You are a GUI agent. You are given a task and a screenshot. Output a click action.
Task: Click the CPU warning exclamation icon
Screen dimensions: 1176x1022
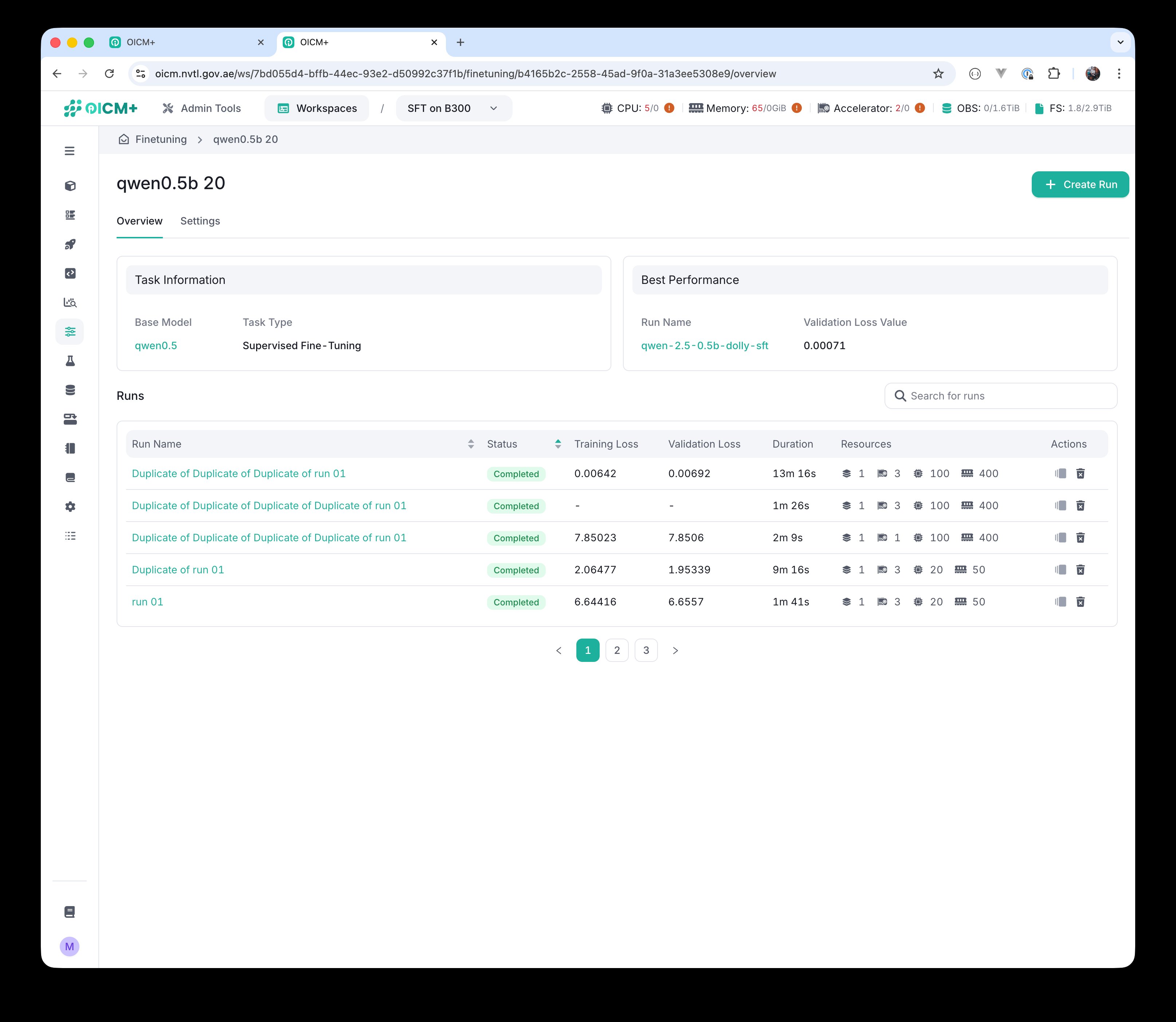669,108
